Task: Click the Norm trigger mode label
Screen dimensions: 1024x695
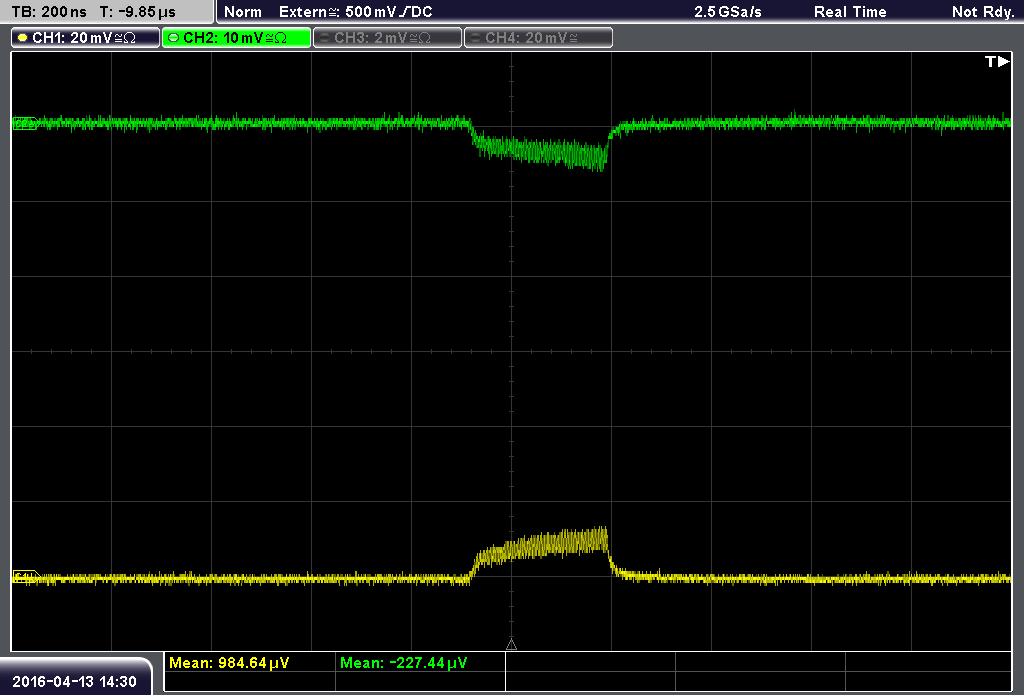Action: 242,12
